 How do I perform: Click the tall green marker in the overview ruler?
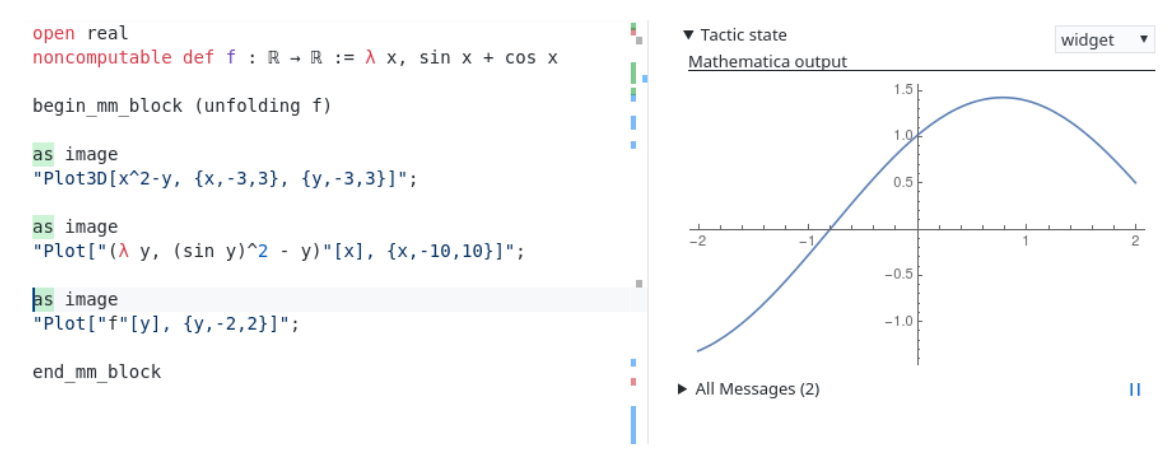[633, 74]
